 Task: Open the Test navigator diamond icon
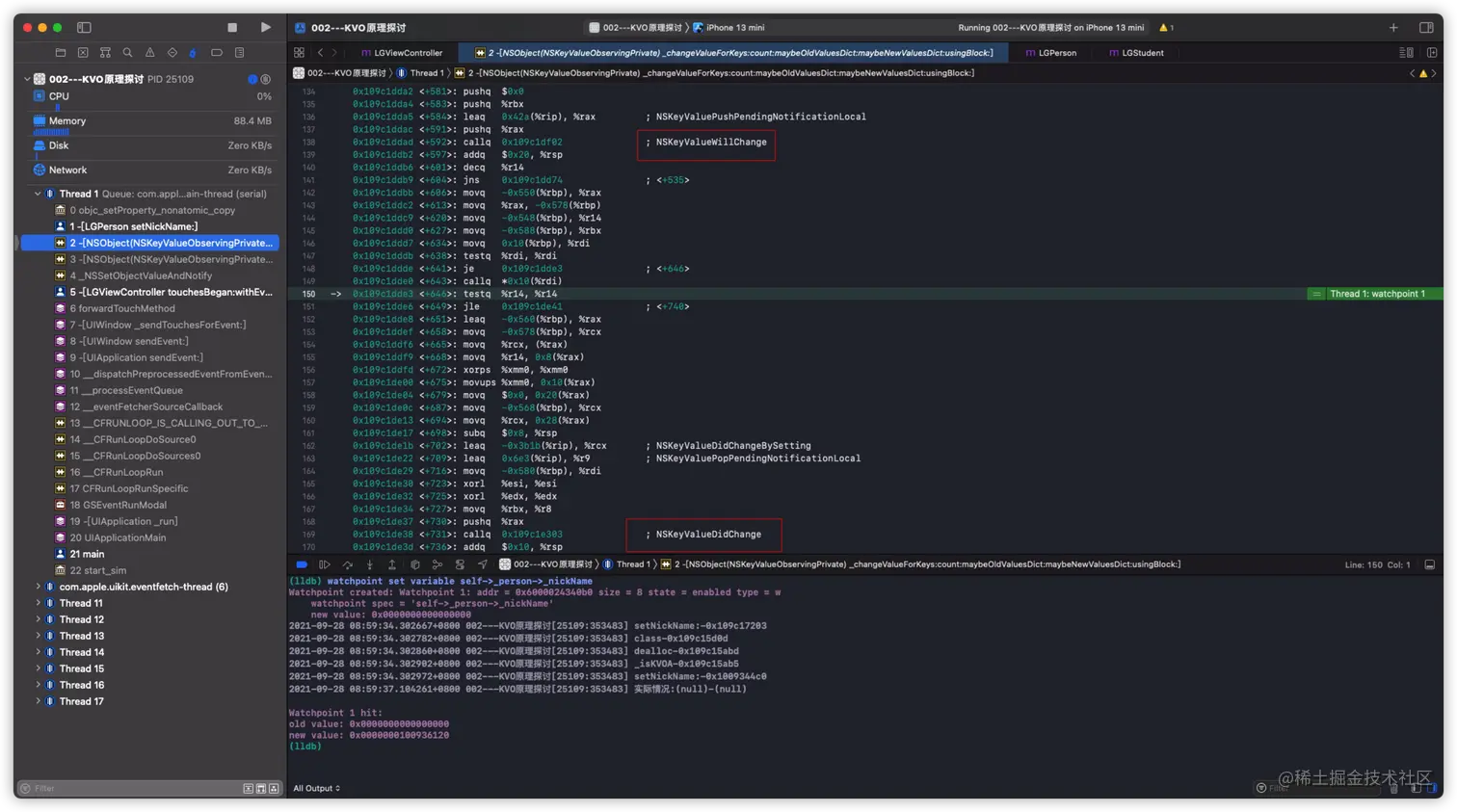click(x=172, y=53)
